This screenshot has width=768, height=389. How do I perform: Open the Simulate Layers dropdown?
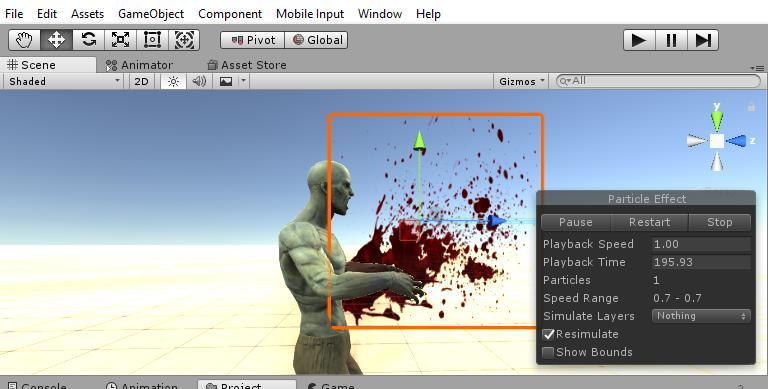click(x=701, y=316)
